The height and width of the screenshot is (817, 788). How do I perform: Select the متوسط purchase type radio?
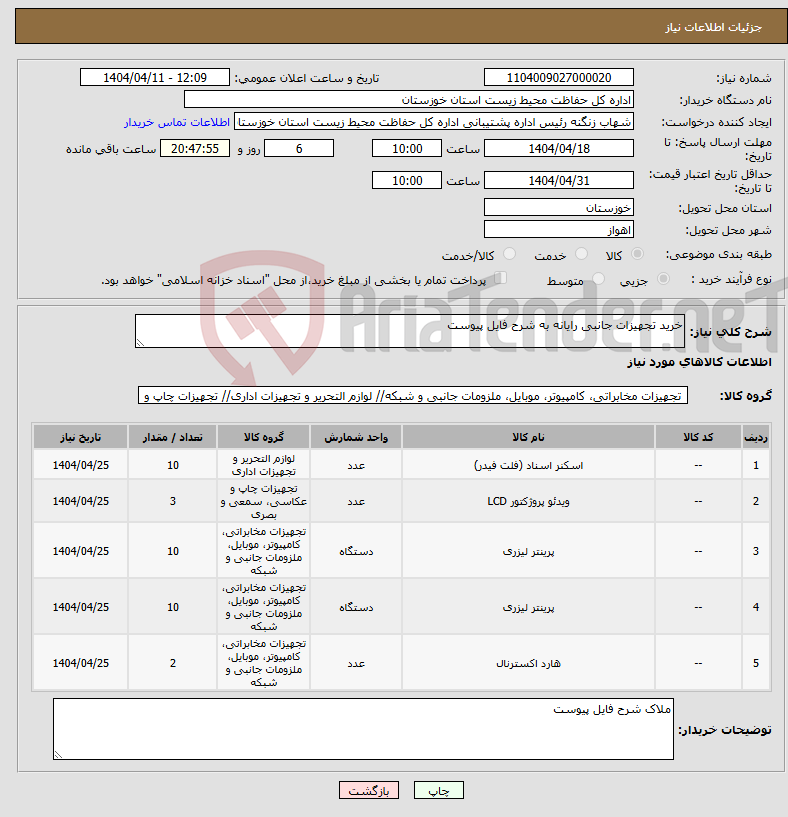coord(598,279)
